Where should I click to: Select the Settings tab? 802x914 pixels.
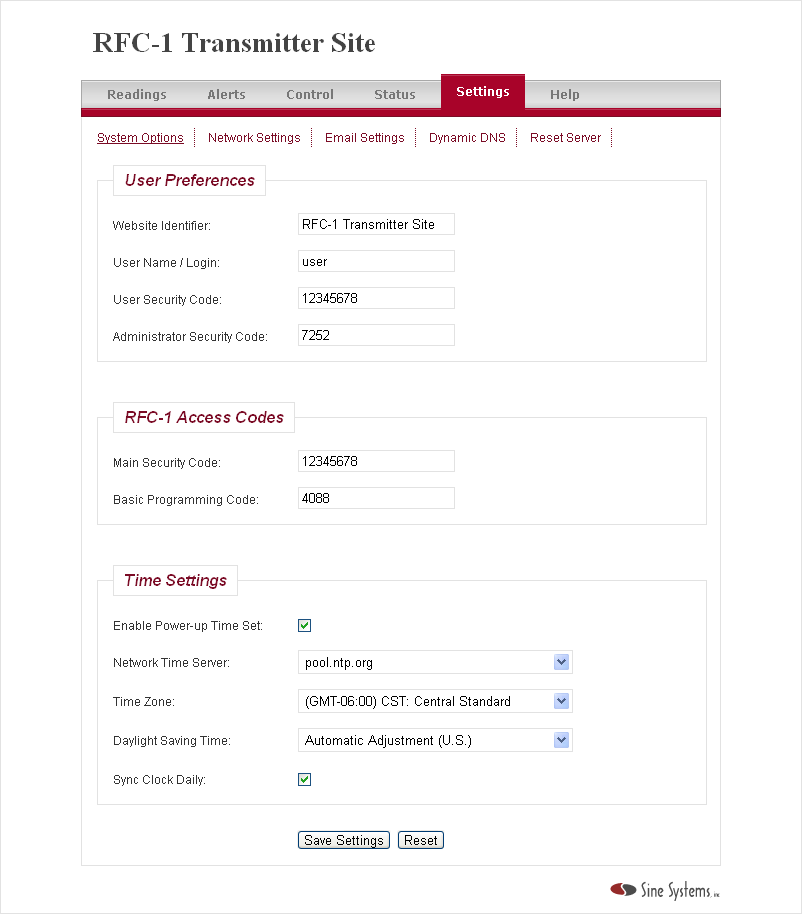[483, 92]
